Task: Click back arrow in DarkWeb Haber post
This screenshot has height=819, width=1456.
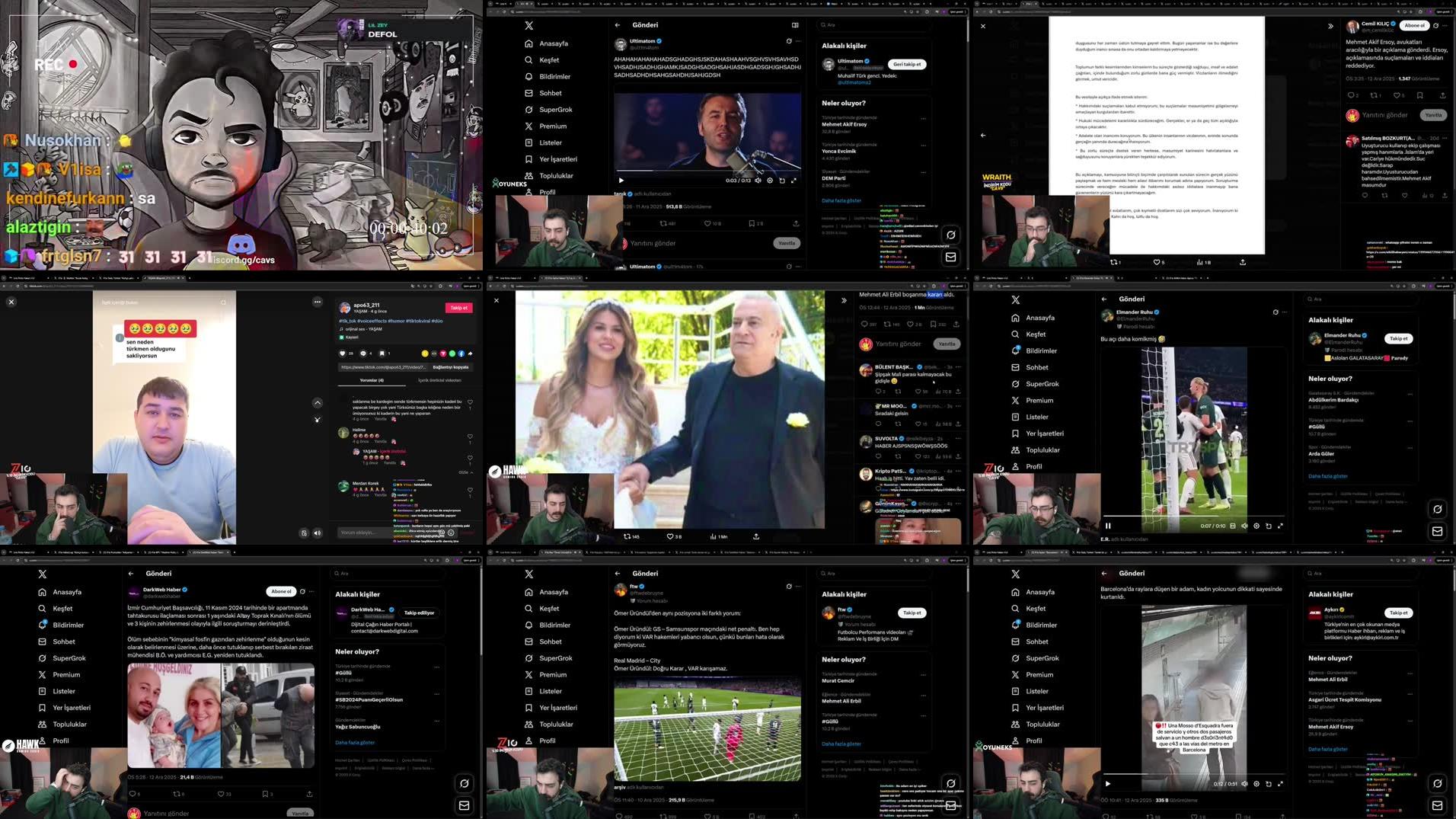Action: (x=131, y=574)
